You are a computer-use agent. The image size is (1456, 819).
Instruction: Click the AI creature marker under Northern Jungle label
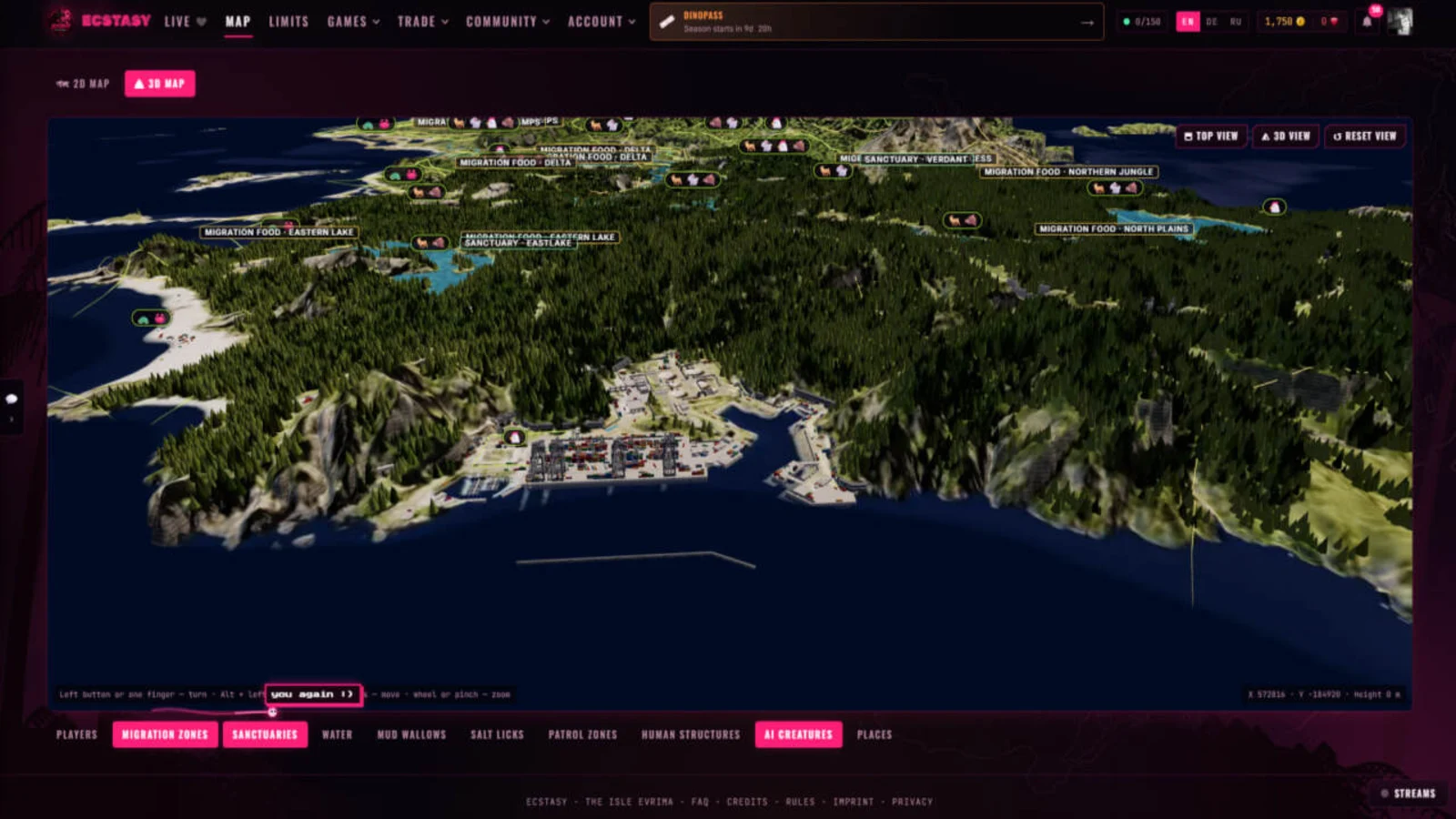[1115, 187]
